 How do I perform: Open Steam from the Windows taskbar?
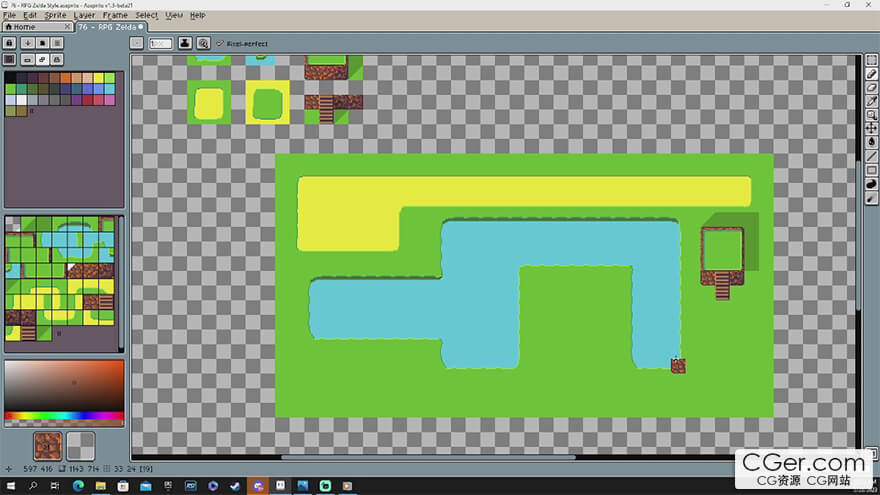point(235,485)
